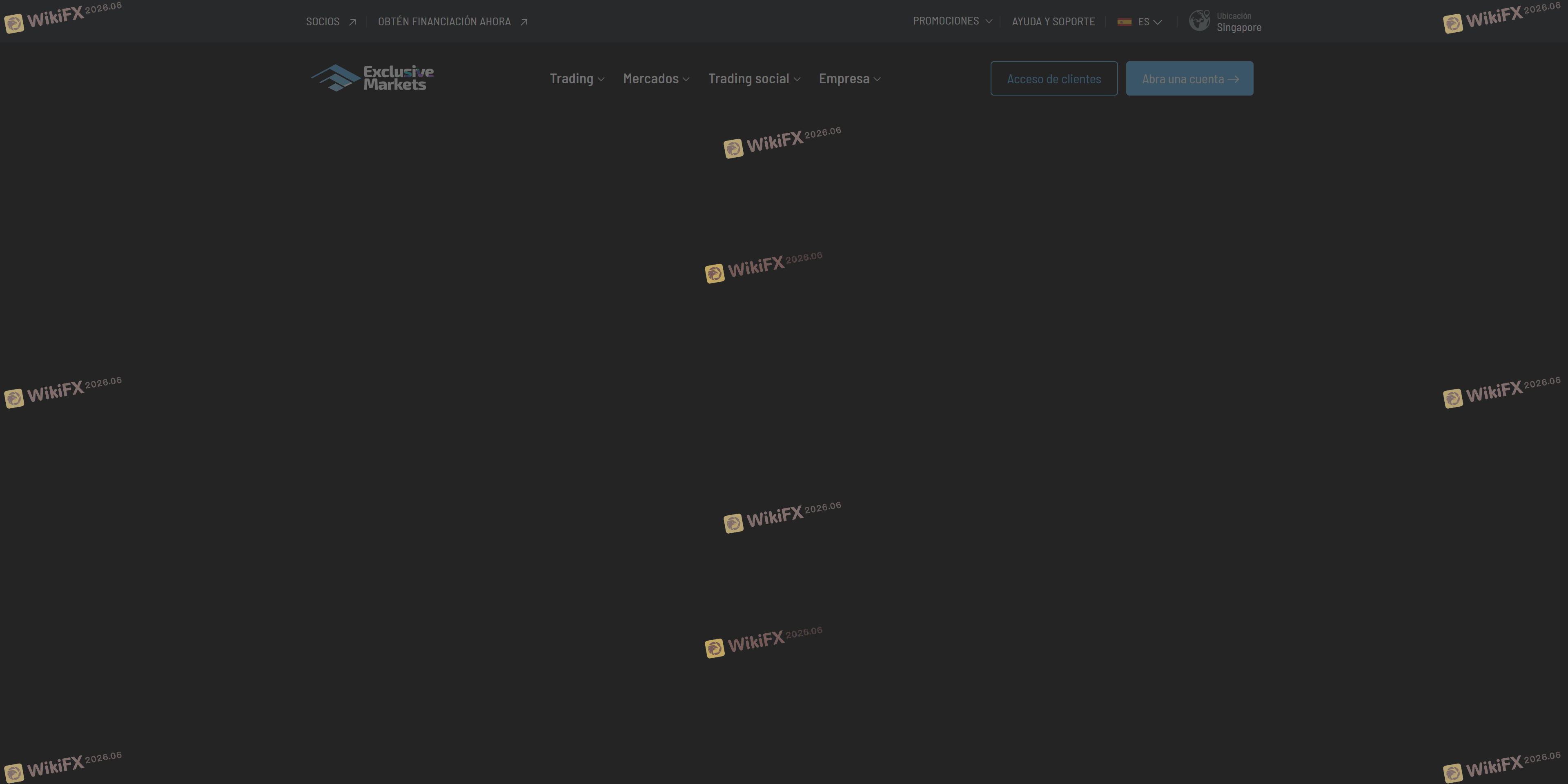Select the Singapore location text
Viewport: 1568px width, 784px height.
coord(1239,27)
